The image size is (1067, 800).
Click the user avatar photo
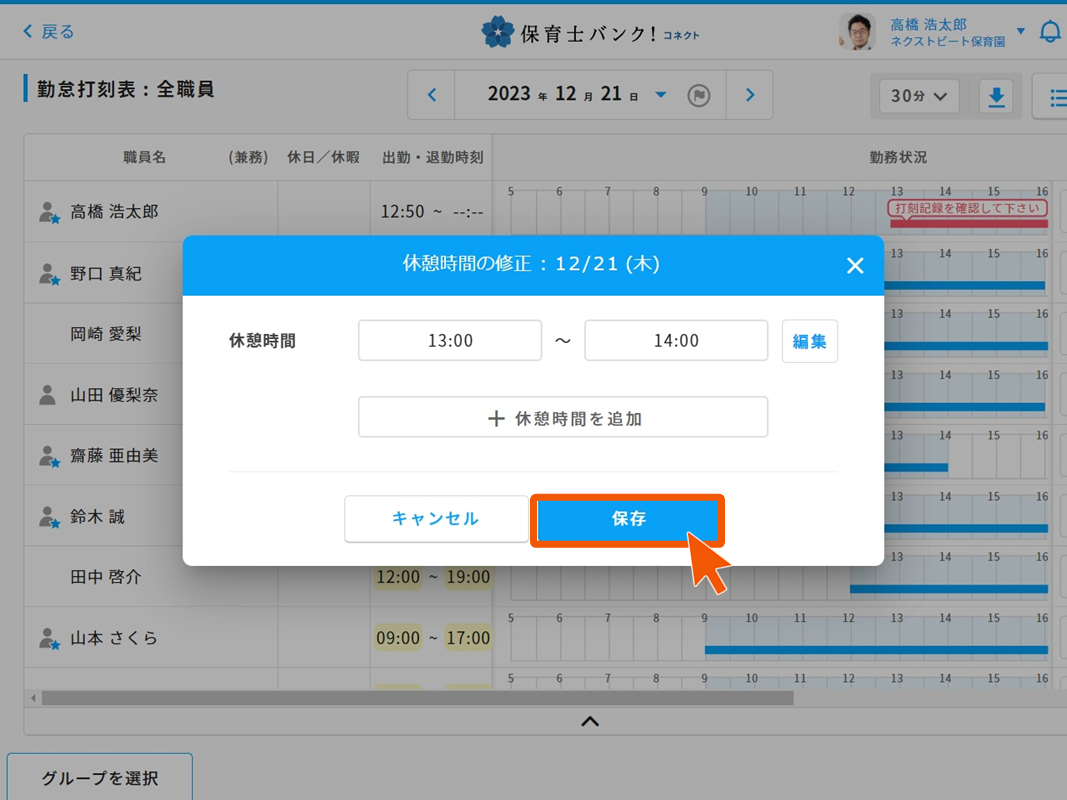pos(857,30)
